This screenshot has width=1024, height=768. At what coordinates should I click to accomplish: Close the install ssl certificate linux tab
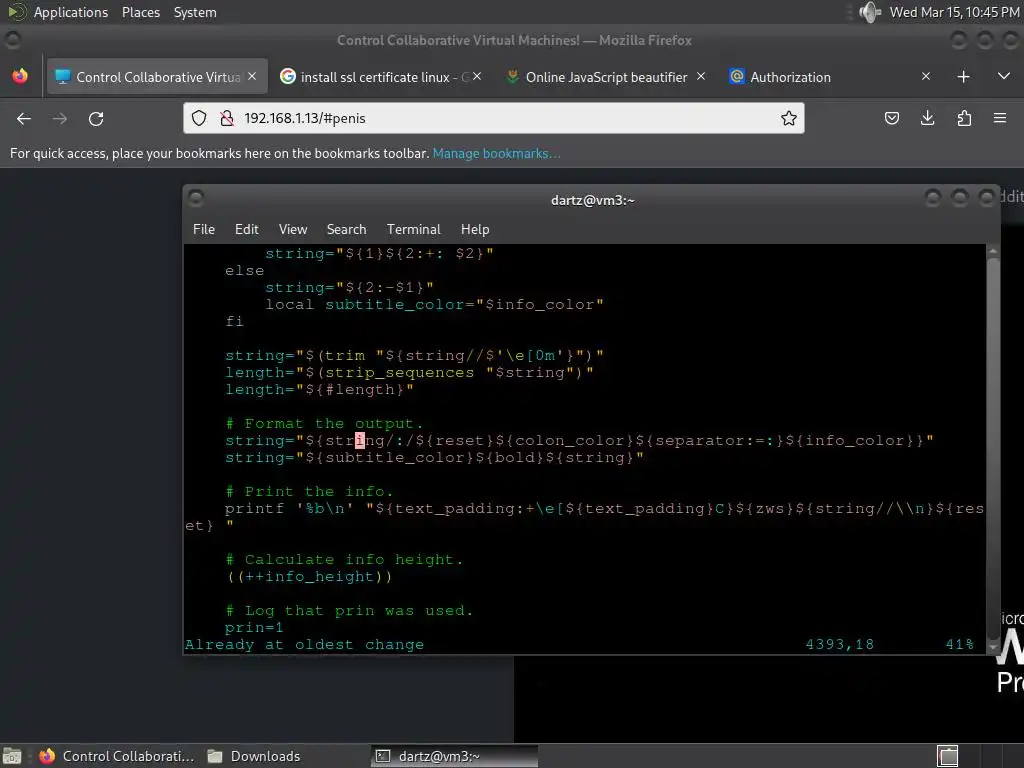point(477,76)
